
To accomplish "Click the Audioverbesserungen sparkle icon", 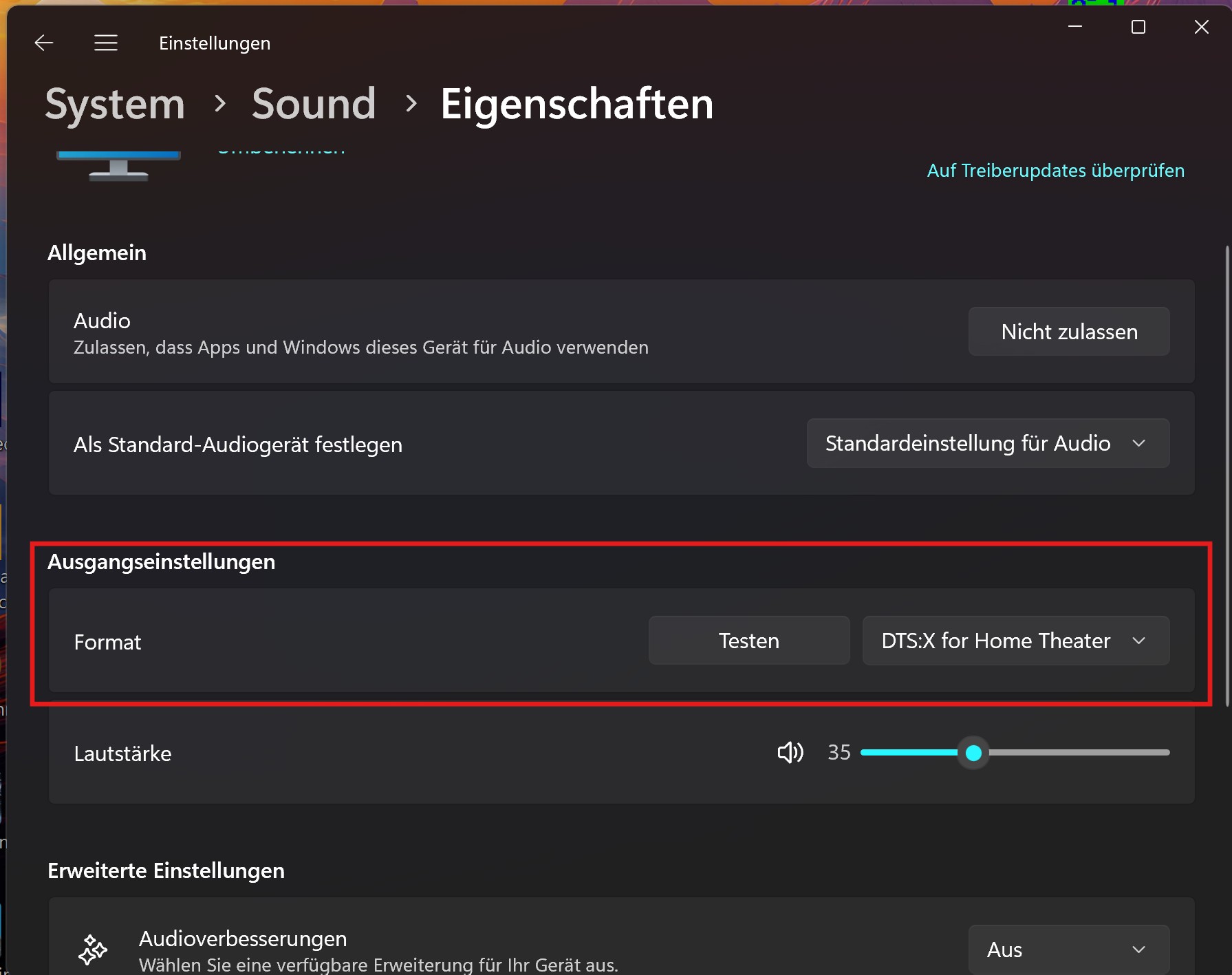I will coord(93,950).
